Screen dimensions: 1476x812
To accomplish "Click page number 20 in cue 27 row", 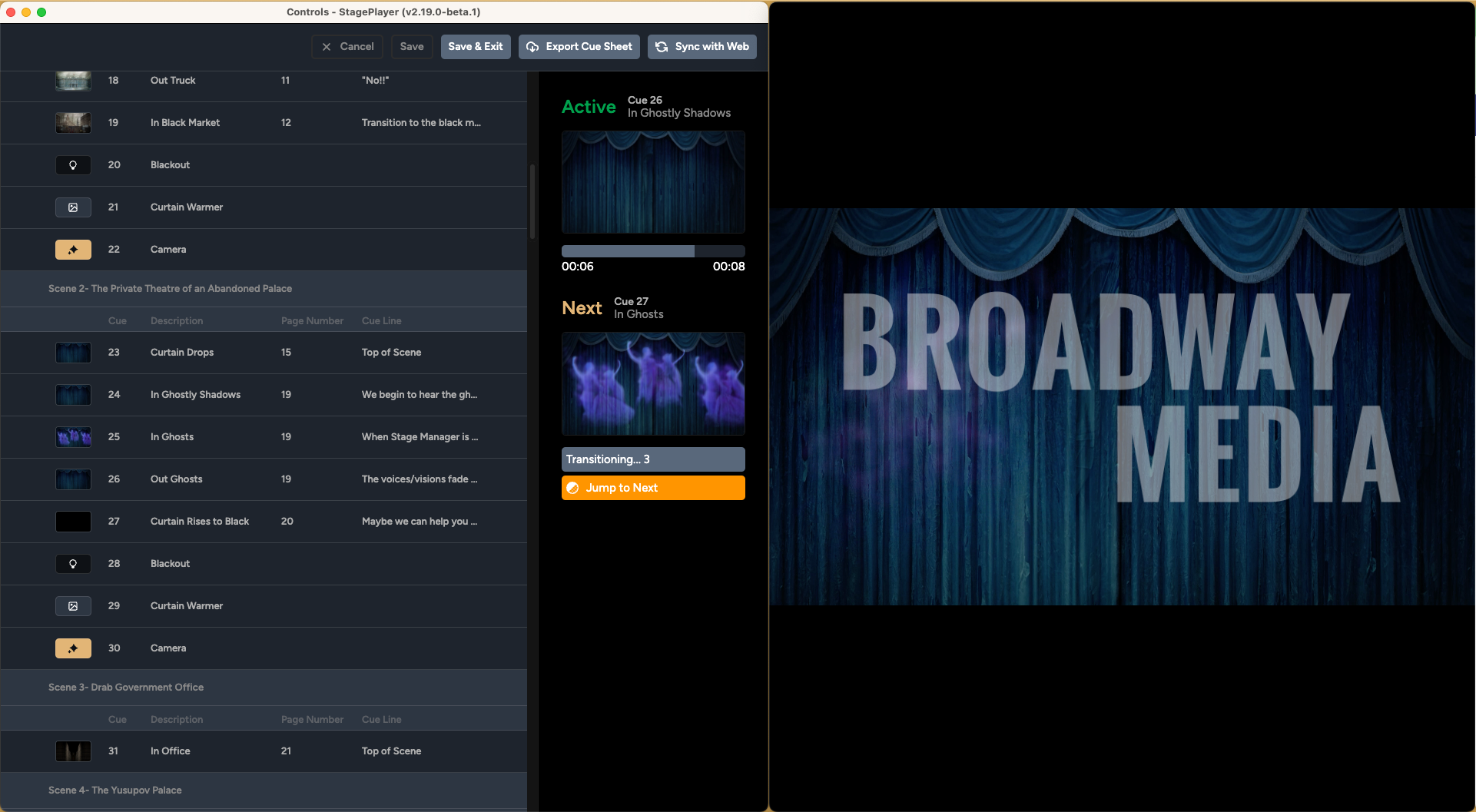I will pos(287,522).
